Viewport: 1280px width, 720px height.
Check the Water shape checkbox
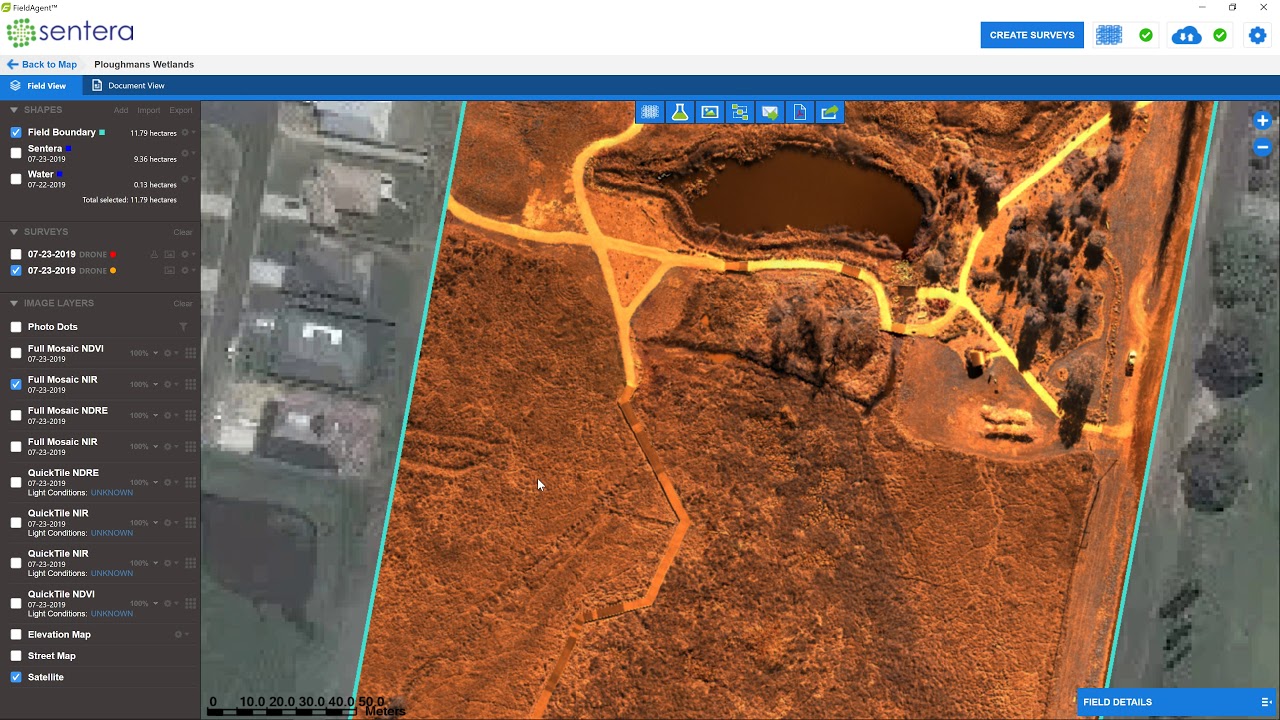(16, 179)
